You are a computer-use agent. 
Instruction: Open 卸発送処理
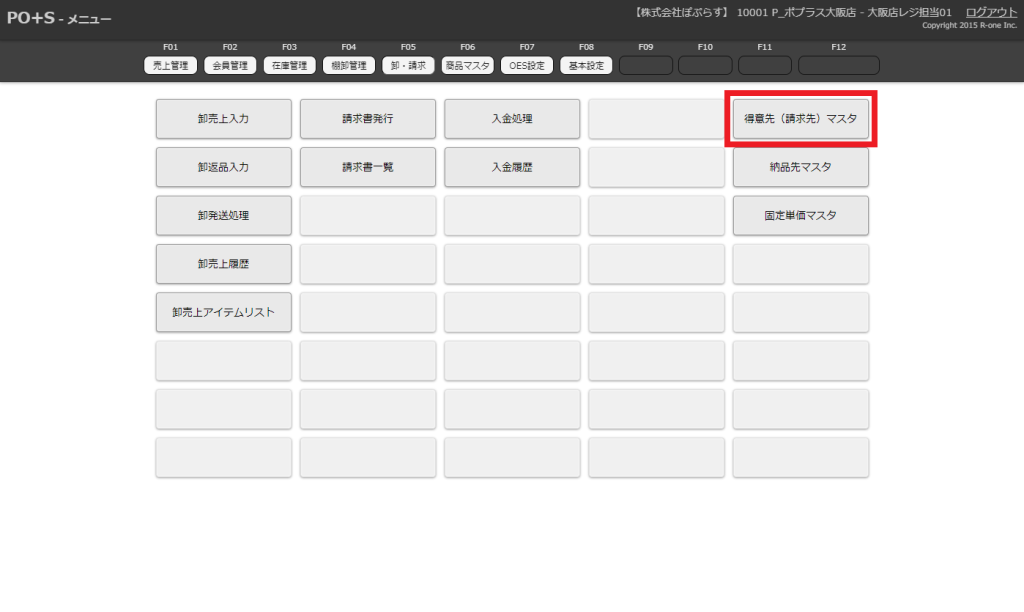point(223,215)
